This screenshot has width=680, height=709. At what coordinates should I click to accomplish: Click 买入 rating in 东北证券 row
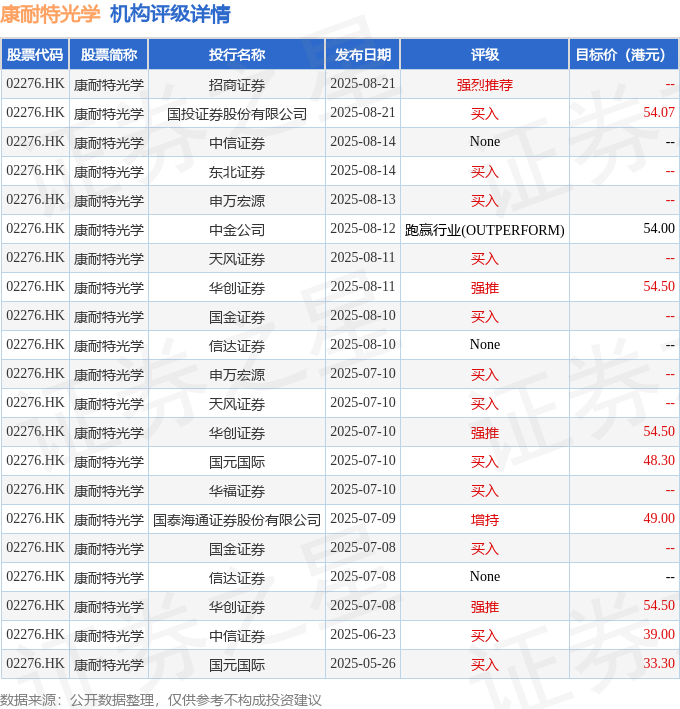point(485,171)
